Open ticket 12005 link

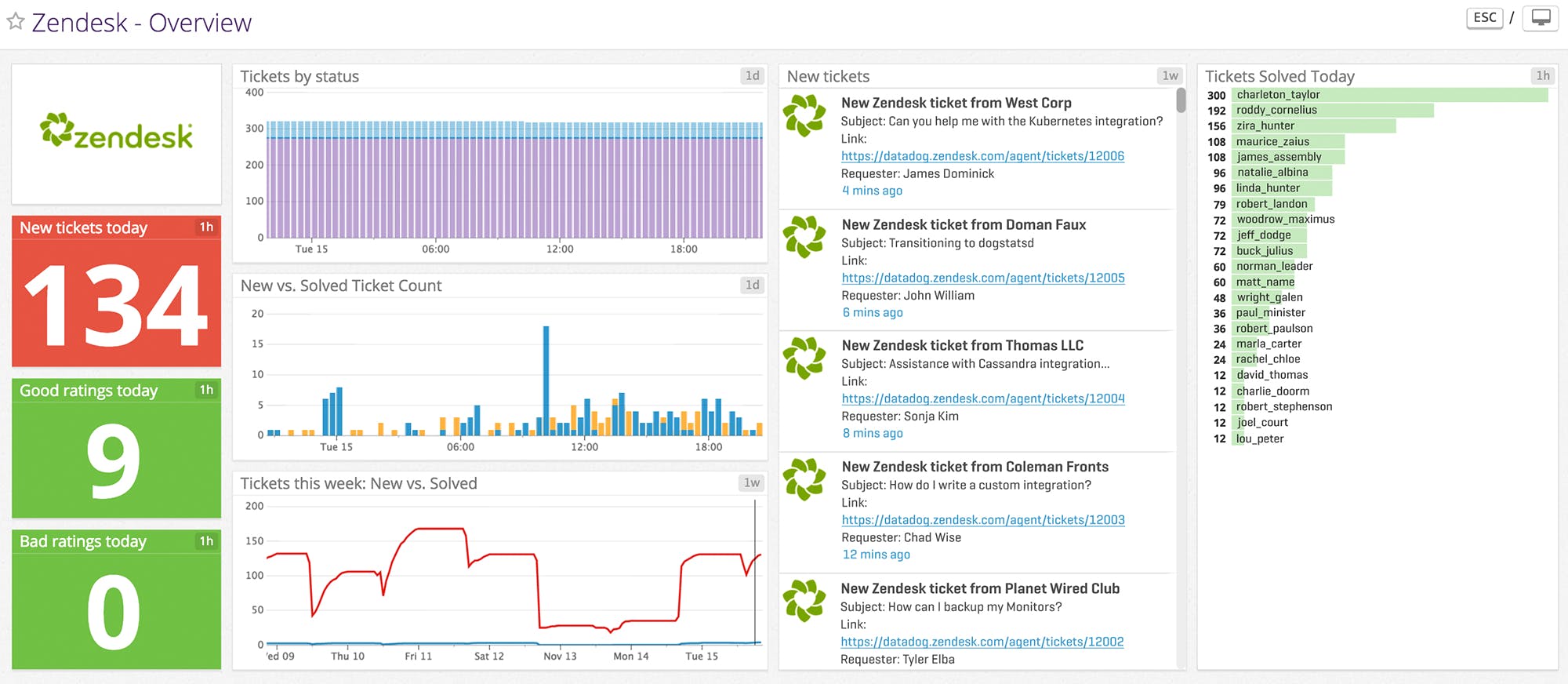pyautogui.click(x=983, y=278)
